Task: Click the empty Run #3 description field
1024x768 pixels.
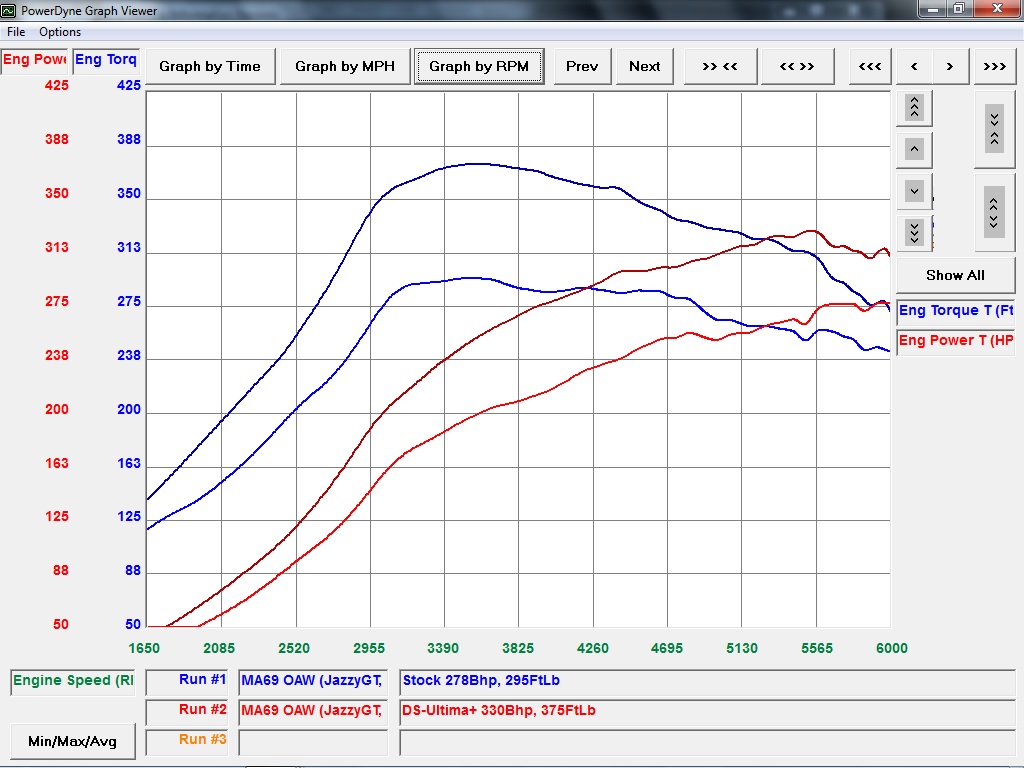Action: [707, 743]
